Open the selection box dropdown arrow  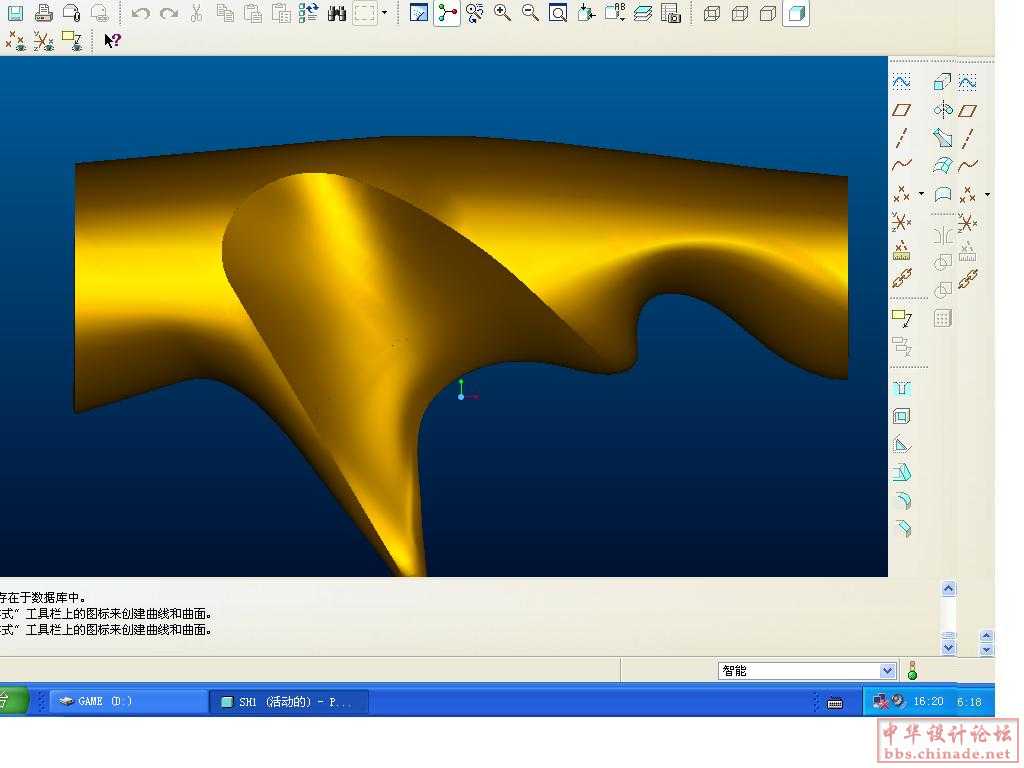[384, 13]
